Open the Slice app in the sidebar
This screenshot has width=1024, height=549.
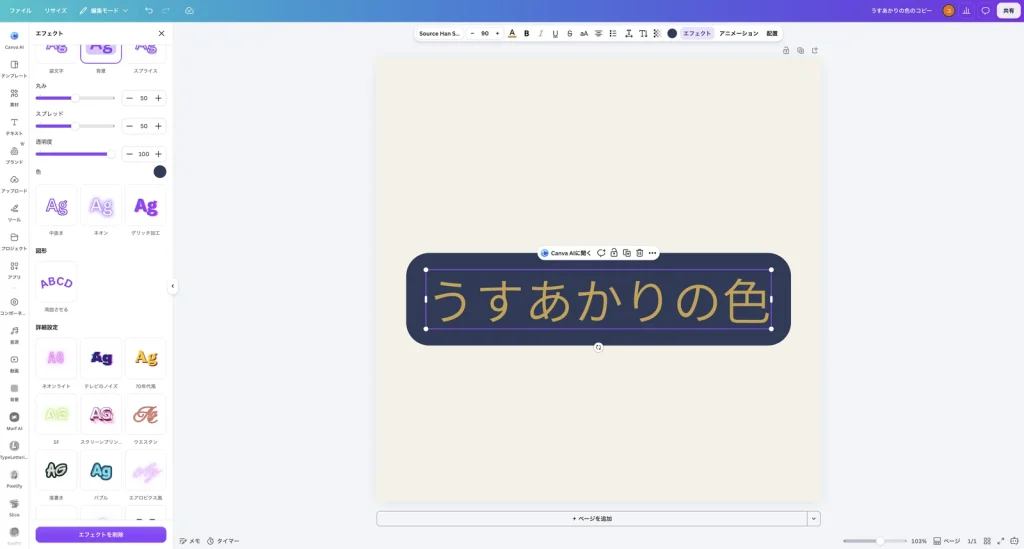[x=14, y=507]
